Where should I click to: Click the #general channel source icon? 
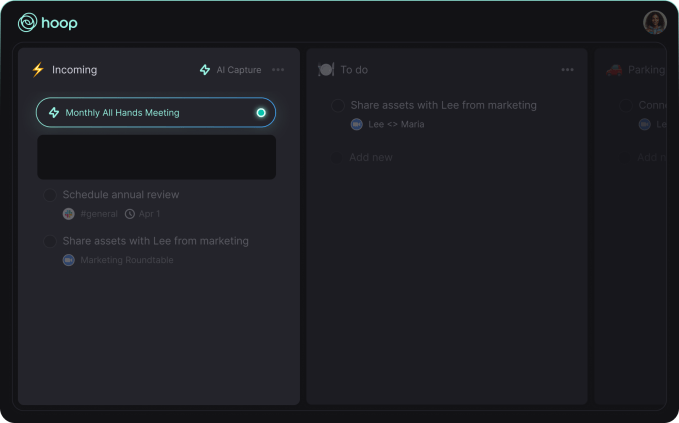click(x=69, y=214)
